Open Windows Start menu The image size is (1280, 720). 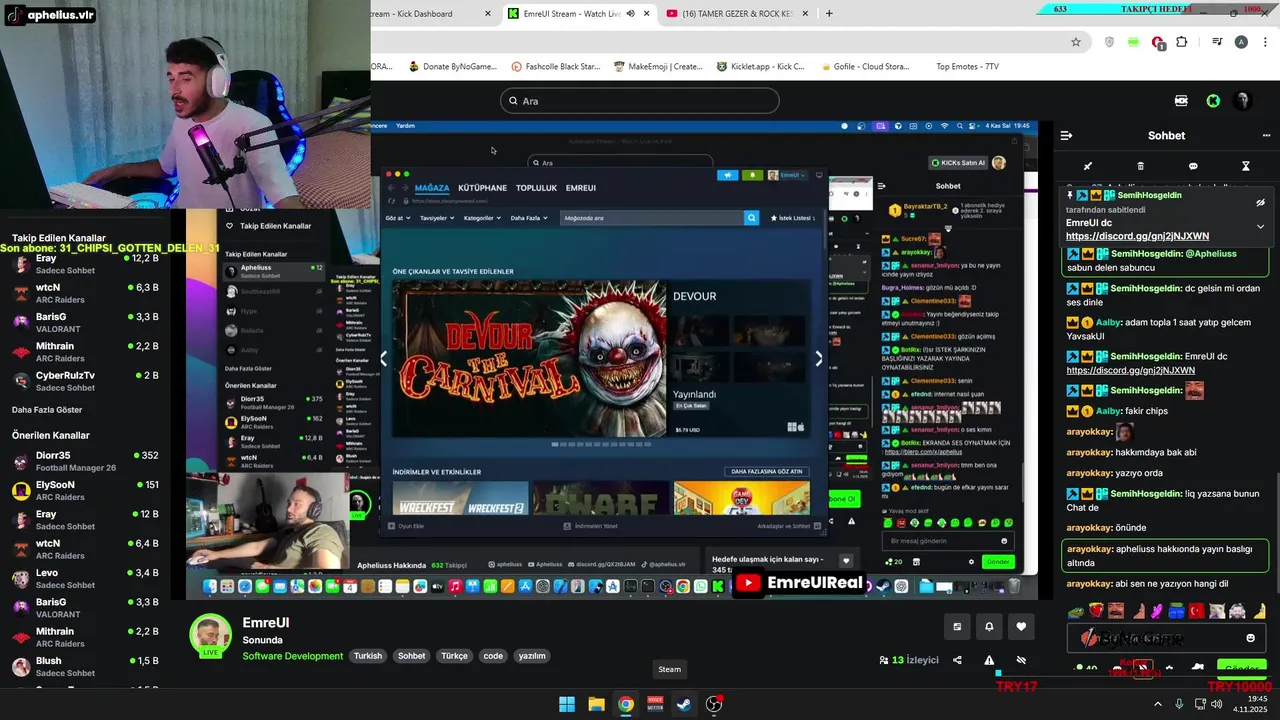(x=567, y=704)
